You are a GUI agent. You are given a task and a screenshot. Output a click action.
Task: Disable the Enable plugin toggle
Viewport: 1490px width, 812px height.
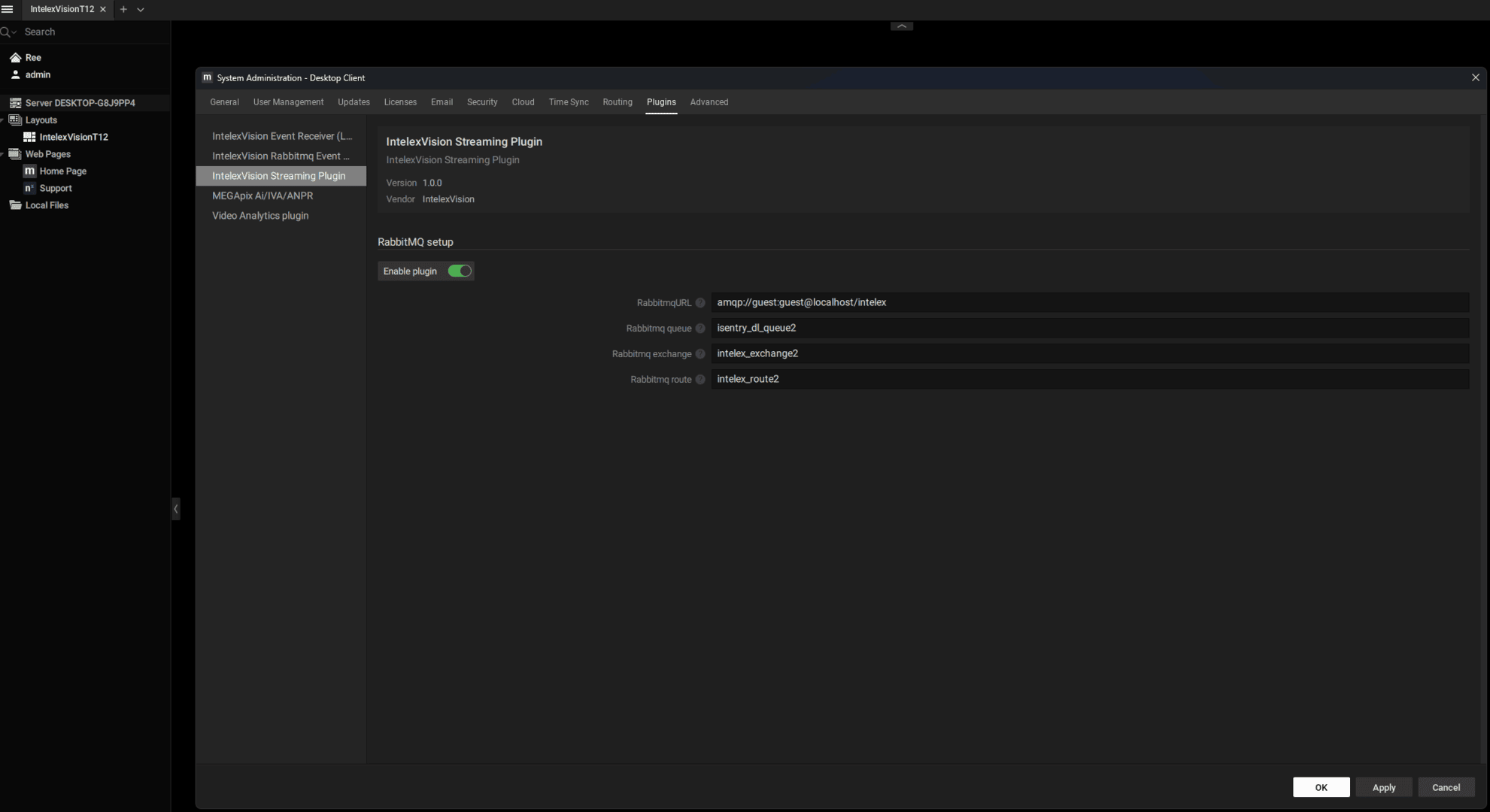pyautogui.click(x=460, y=271)
